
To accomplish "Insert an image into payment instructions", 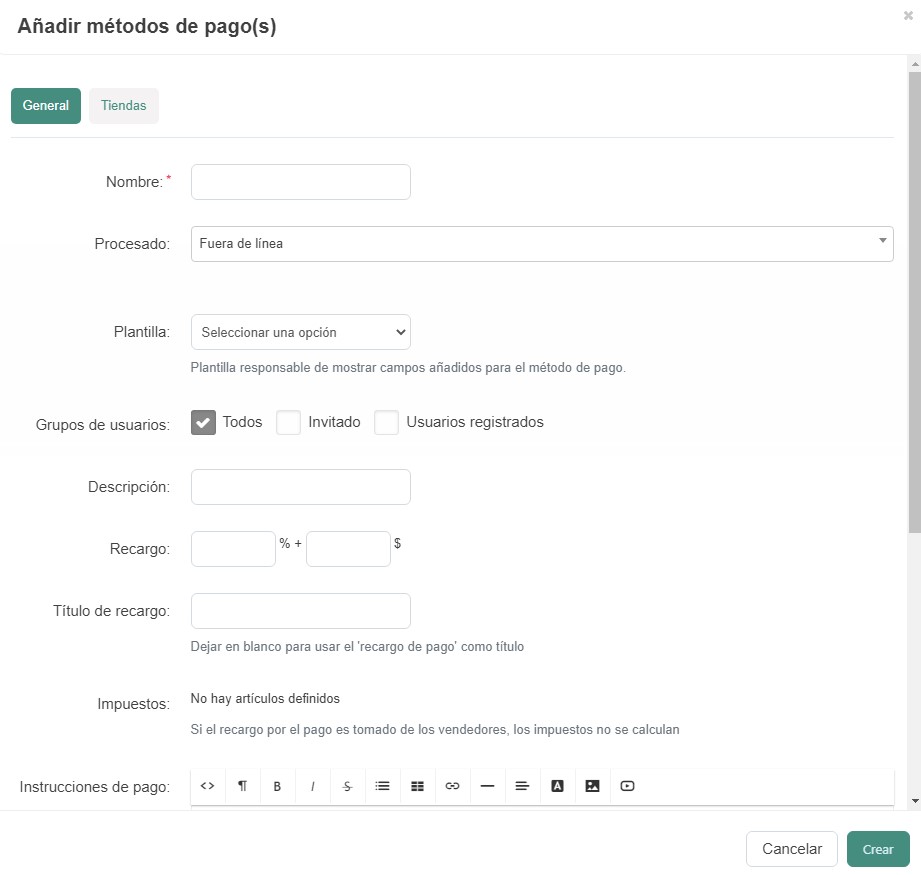I will 592,786.
